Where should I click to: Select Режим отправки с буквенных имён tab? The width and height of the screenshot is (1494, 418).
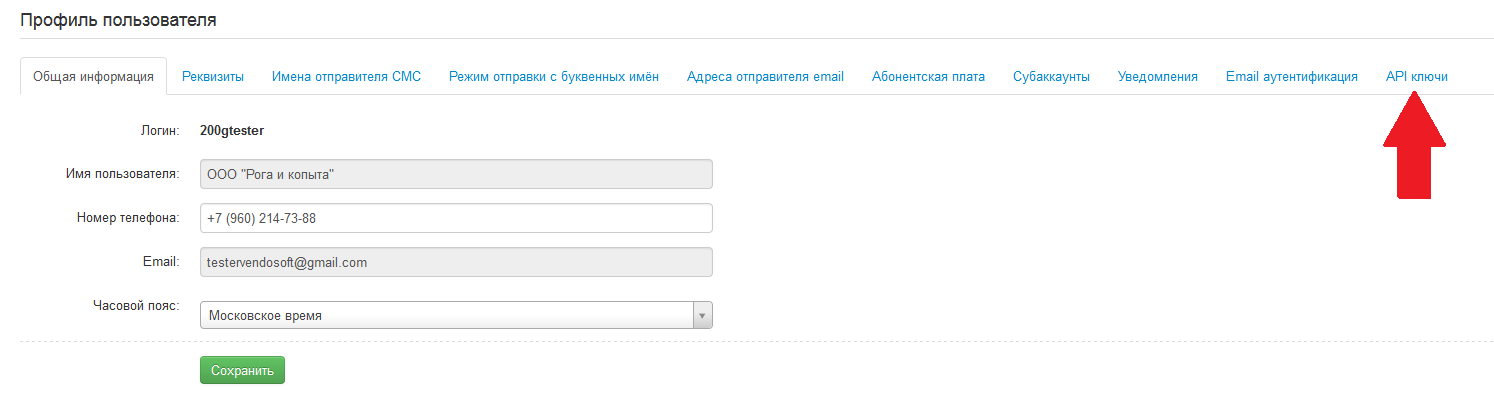(553, 77)
